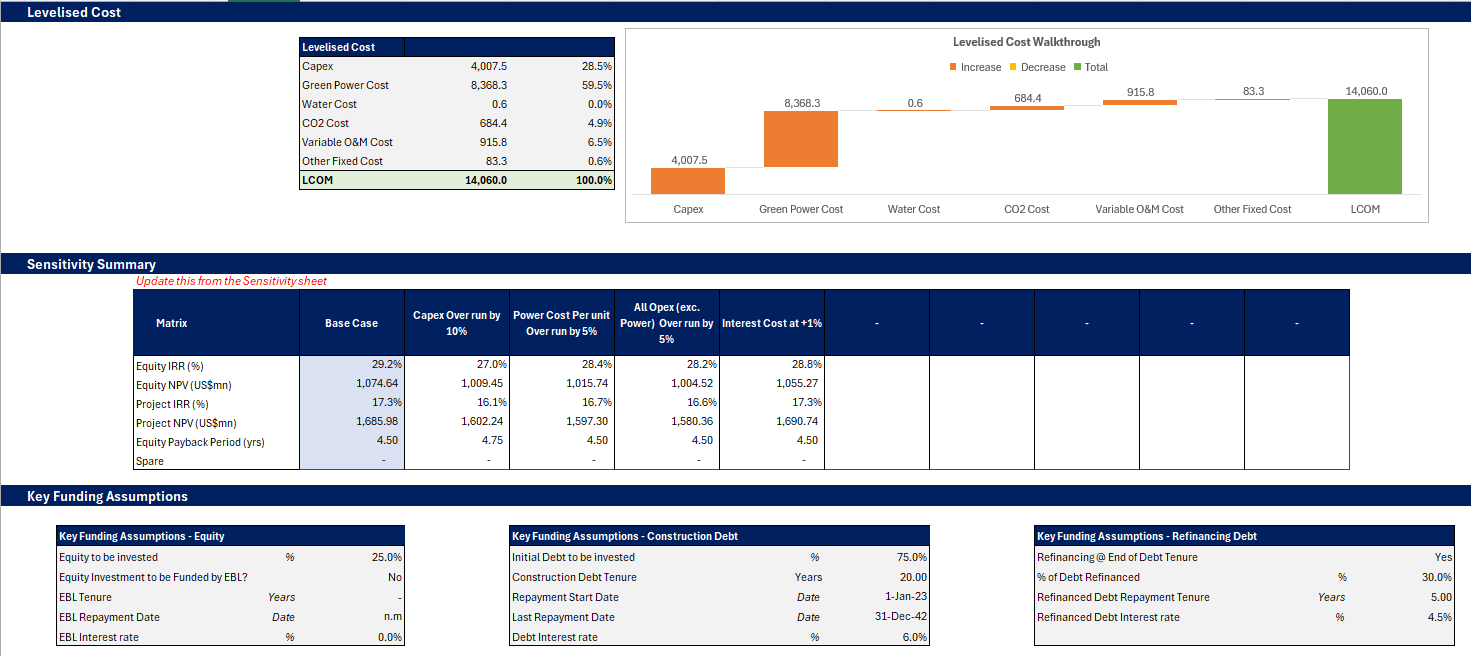Select the Sensitivity Summary section header

tap(91, 264)
